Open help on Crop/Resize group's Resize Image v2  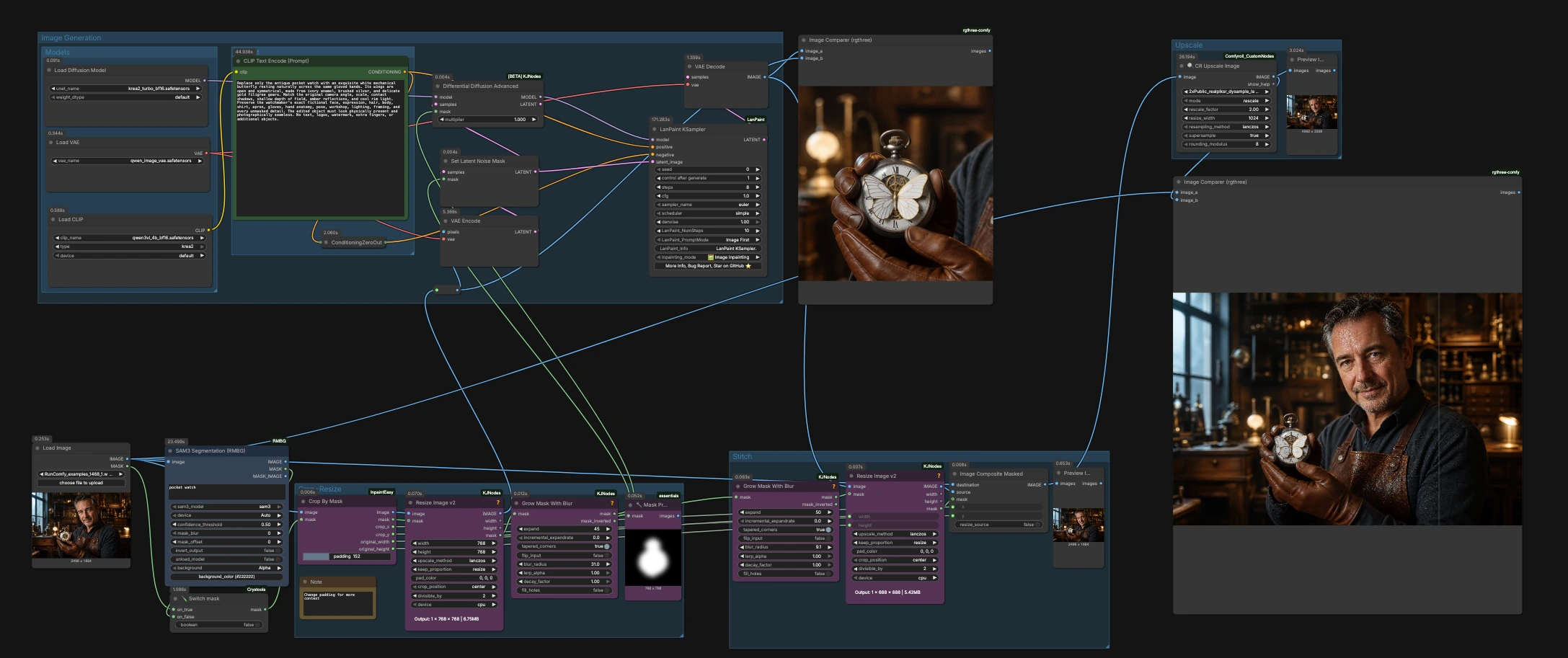[x=497, y=502]
